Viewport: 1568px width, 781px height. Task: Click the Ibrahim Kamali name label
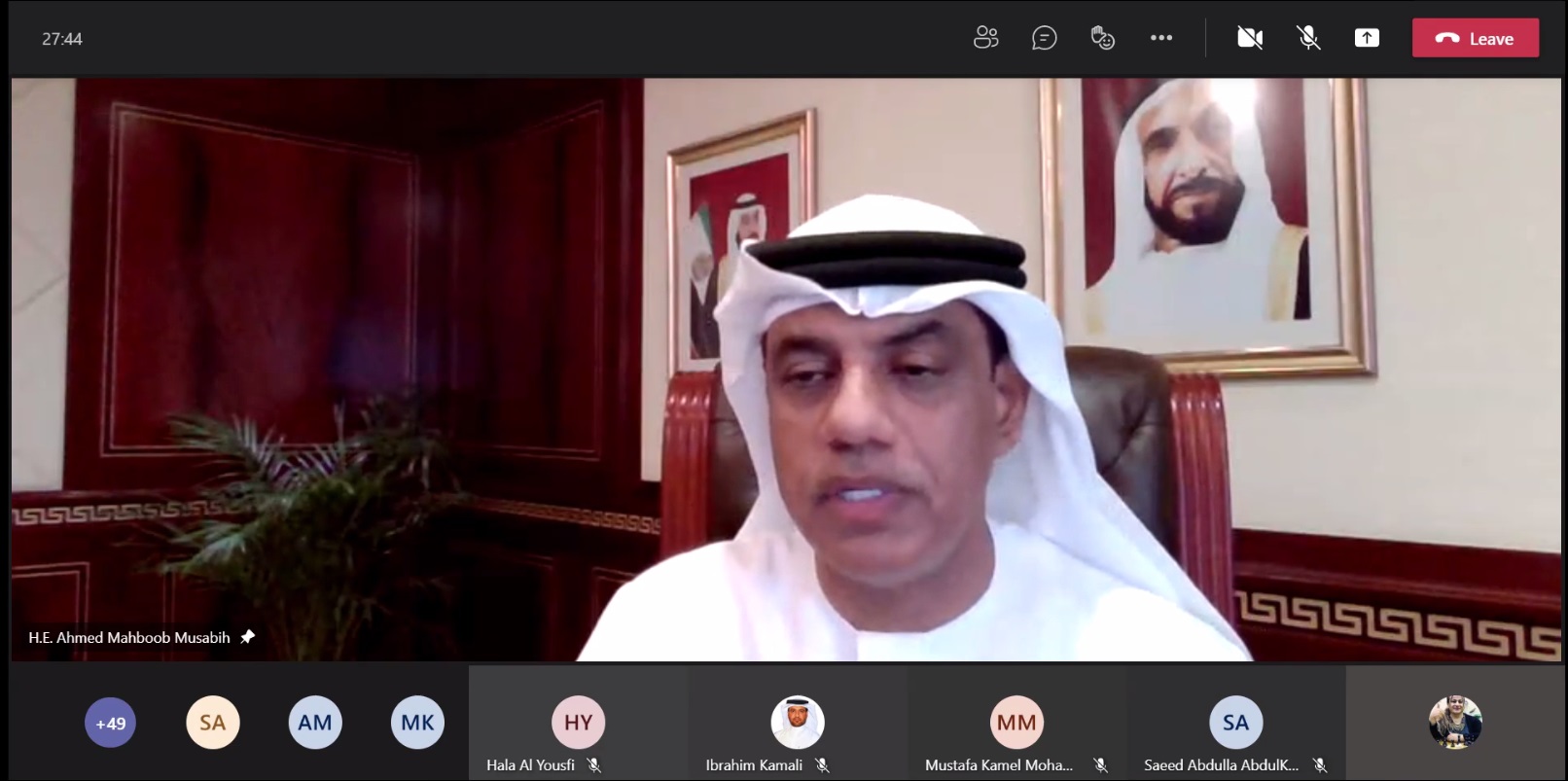point(754,765)
